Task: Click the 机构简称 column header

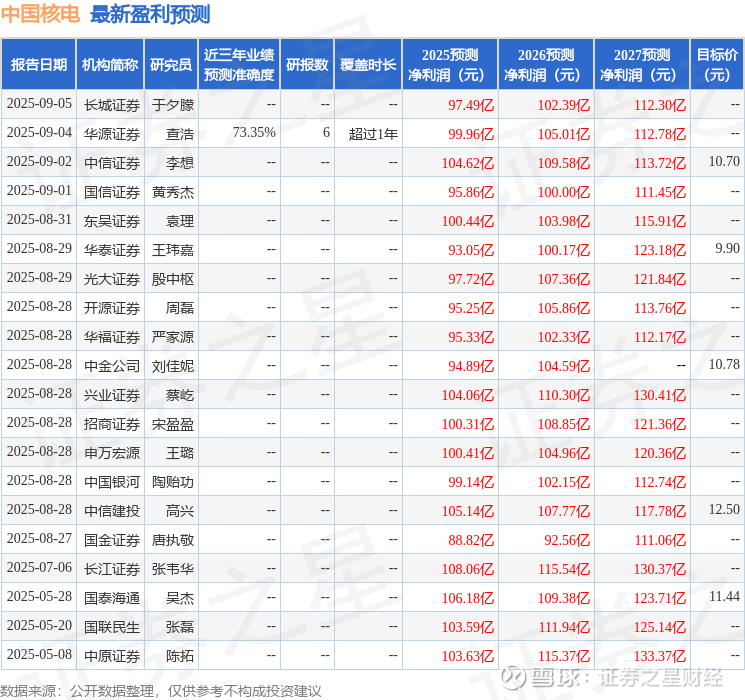Action: coord(110,65)
